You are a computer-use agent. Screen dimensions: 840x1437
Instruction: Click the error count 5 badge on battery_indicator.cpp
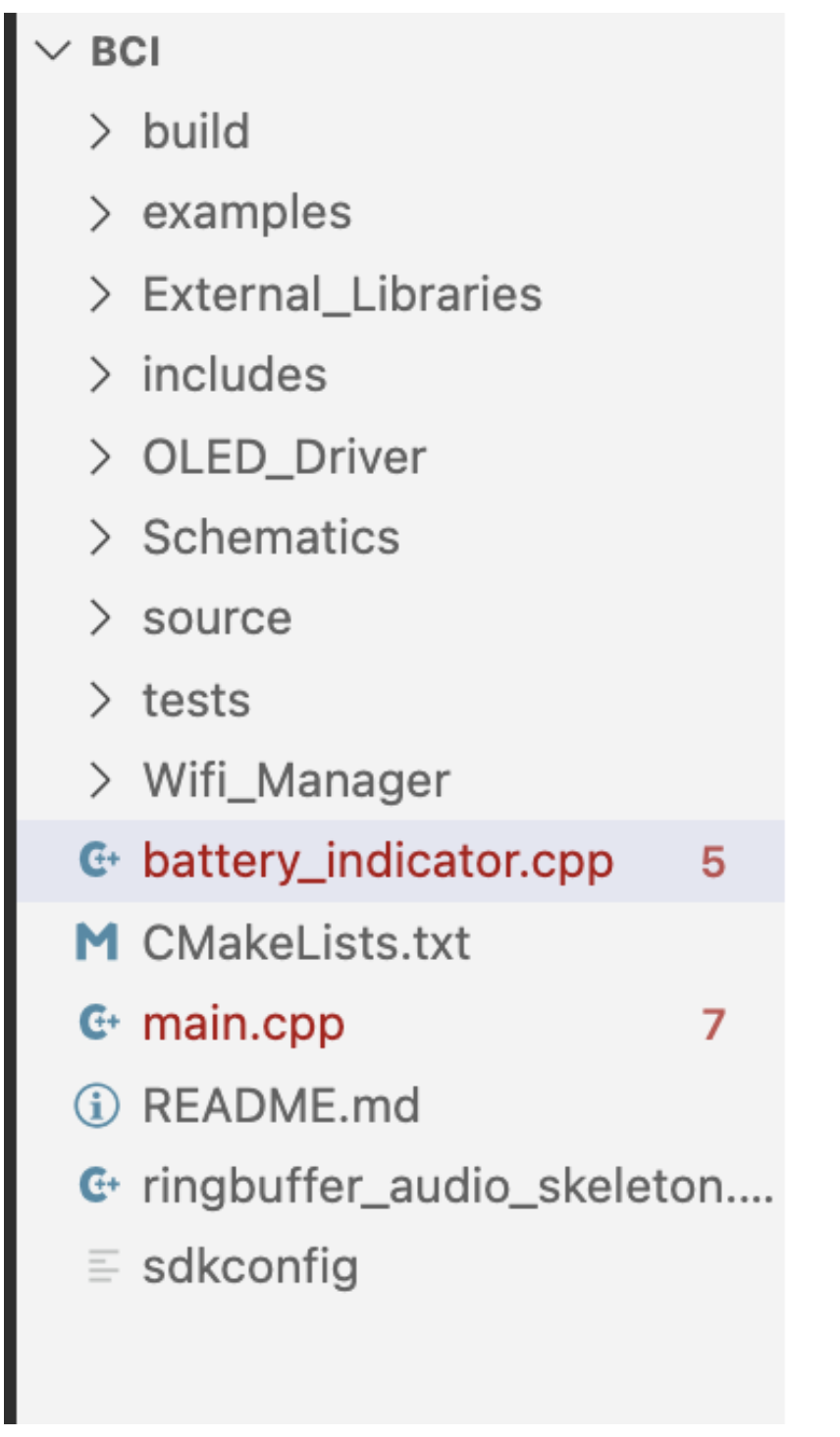click(x=713, y=862)
